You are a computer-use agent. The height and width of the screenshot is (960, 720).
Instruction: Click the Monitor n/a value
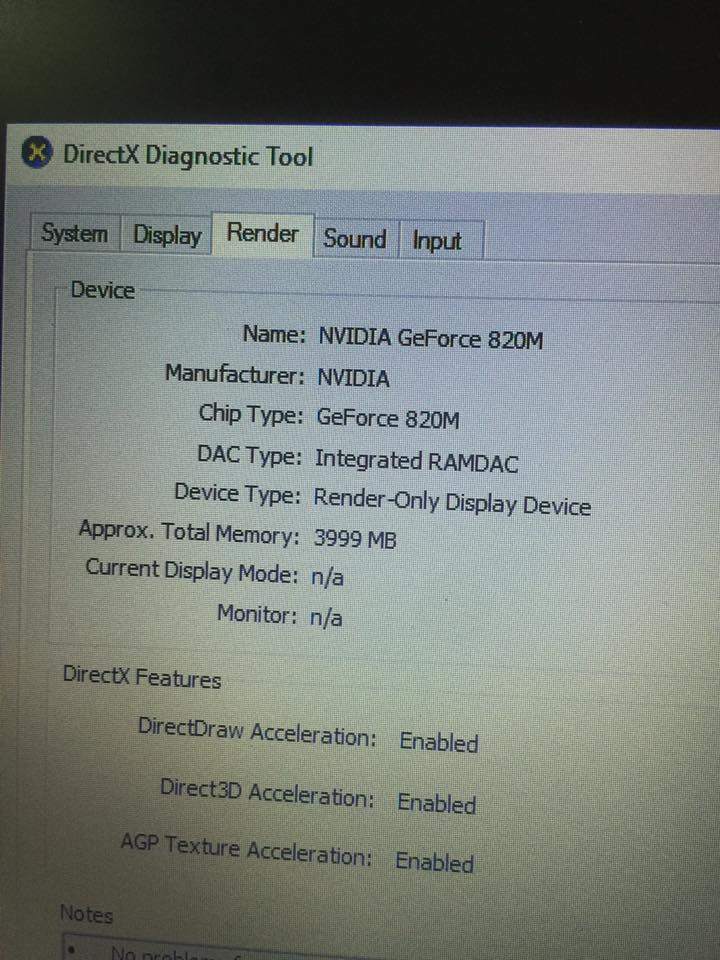(325, 618)
